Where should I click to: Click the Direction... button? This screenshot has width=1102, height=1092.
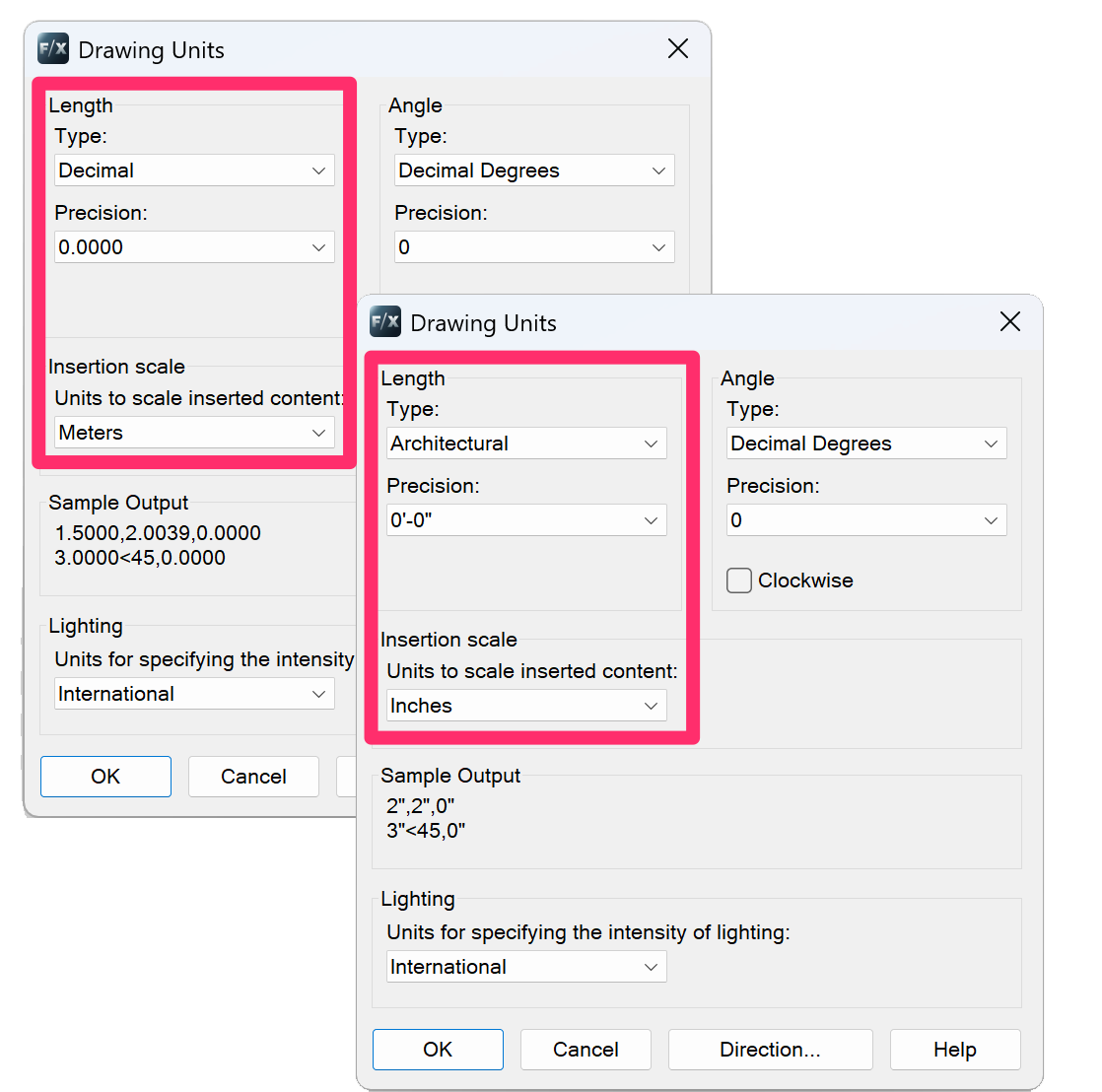pos(770,1050)
